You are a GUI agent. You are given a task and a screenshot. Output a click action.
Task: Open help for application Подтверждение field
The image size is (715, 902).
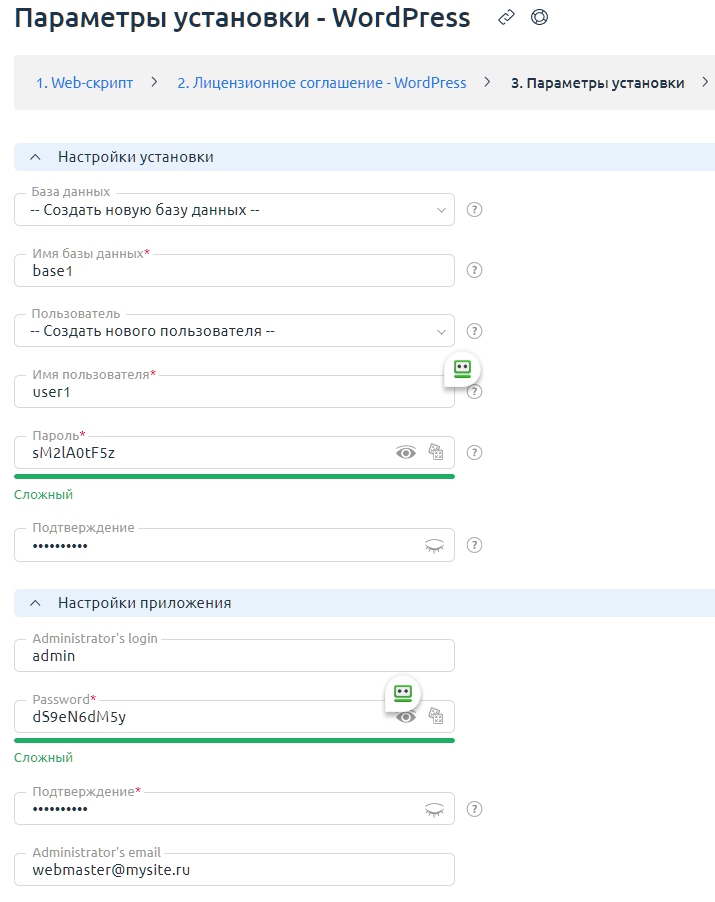[474, 809]
